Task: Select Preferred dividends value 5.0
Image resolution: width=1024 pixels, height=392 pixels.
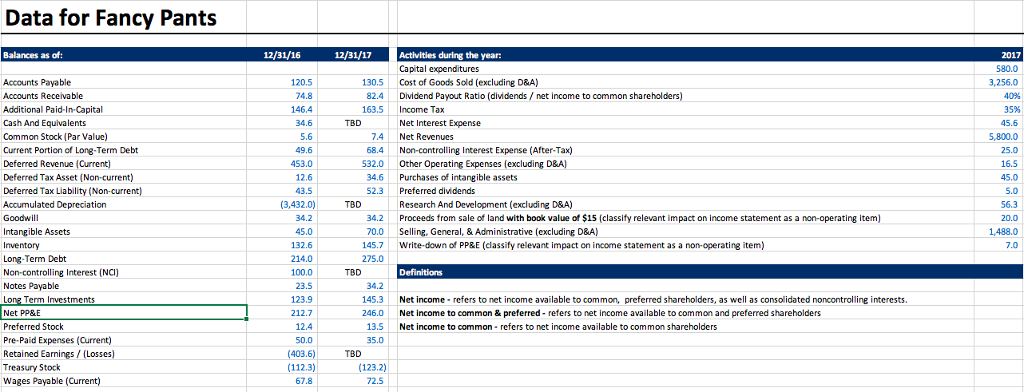Action: (999, 191)
